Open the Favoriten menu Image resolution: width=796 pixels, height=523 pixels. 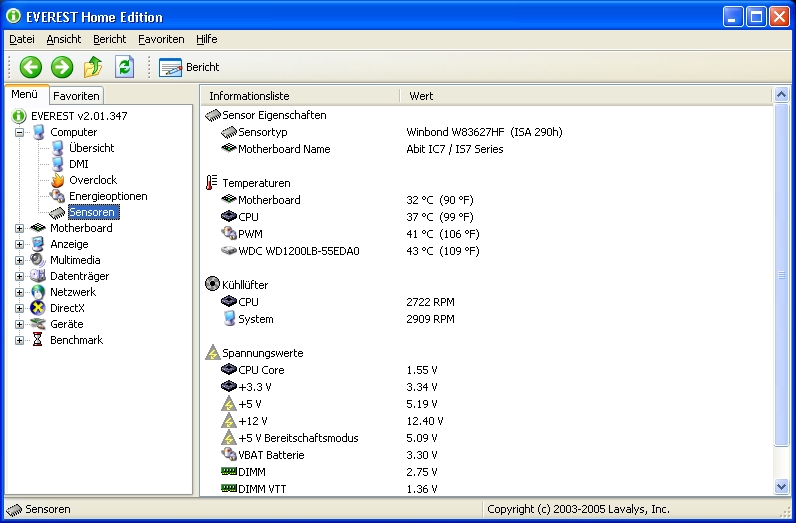click(161, 39)
